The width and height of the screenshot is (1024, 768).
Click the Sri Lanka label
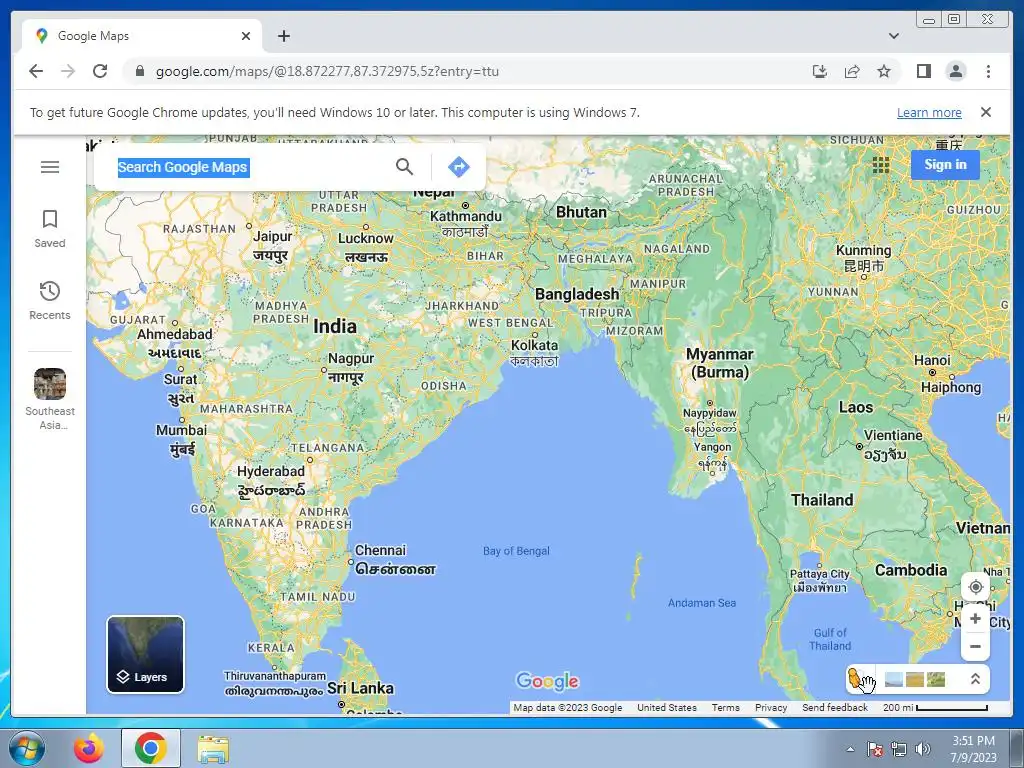click(360, 688)
